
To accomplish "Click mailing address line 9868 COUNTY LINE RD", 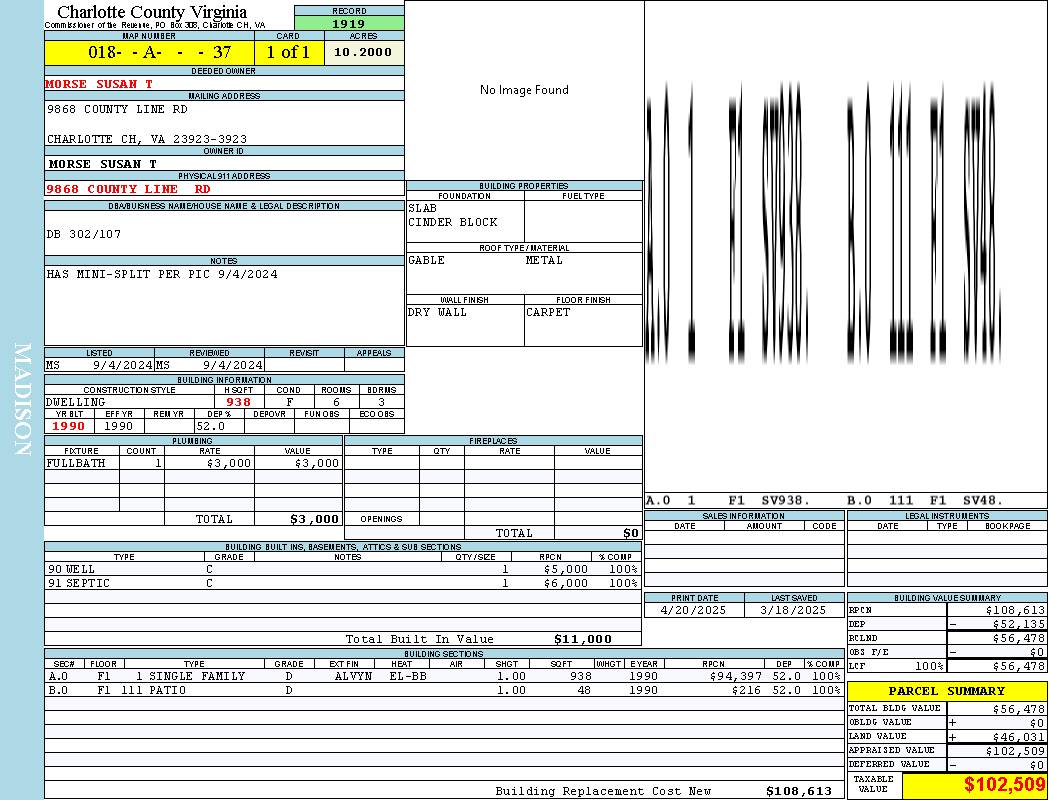I will (x=117, y=108).
